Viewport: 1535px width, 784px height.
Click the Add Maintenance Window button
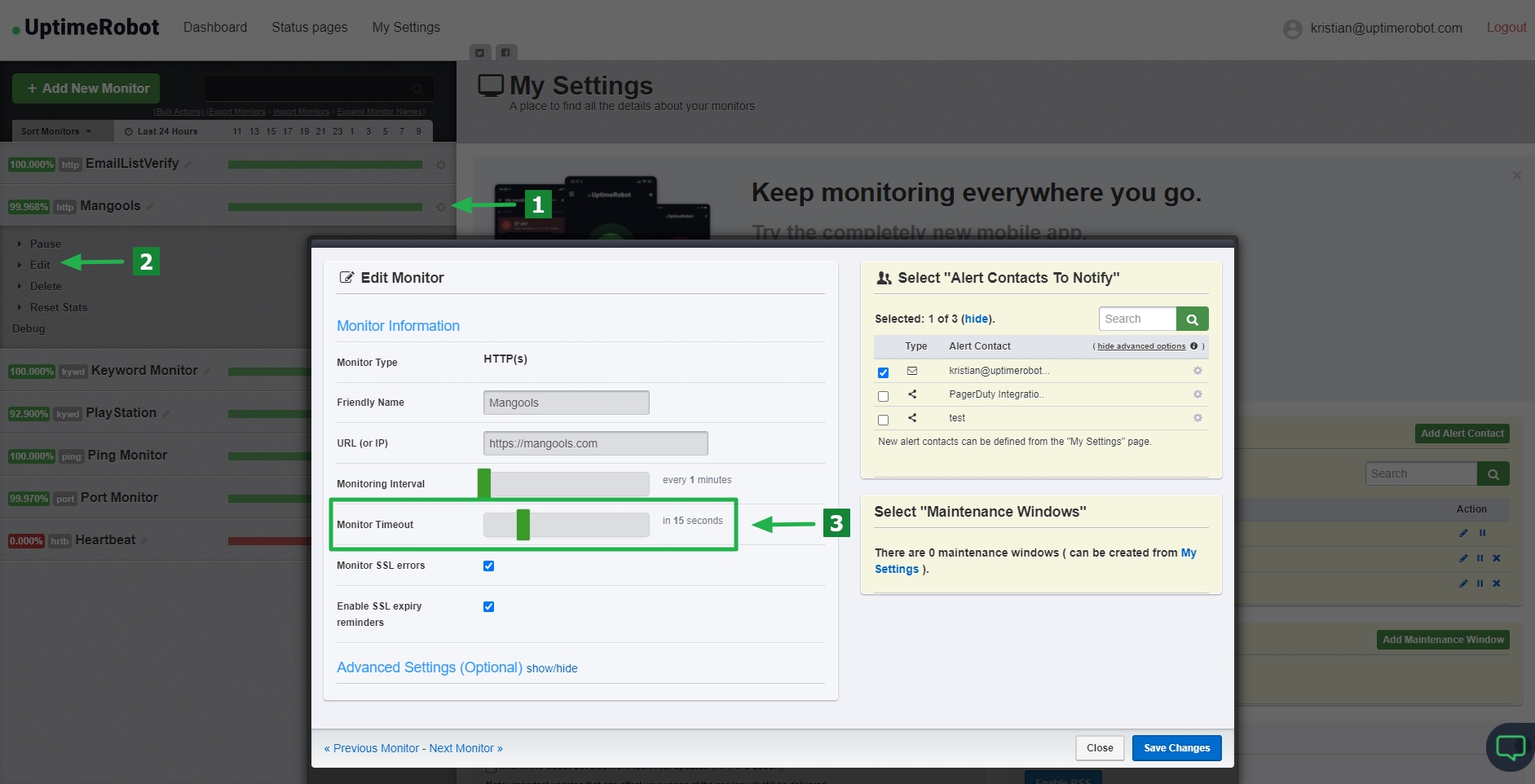click(1443, 640)
